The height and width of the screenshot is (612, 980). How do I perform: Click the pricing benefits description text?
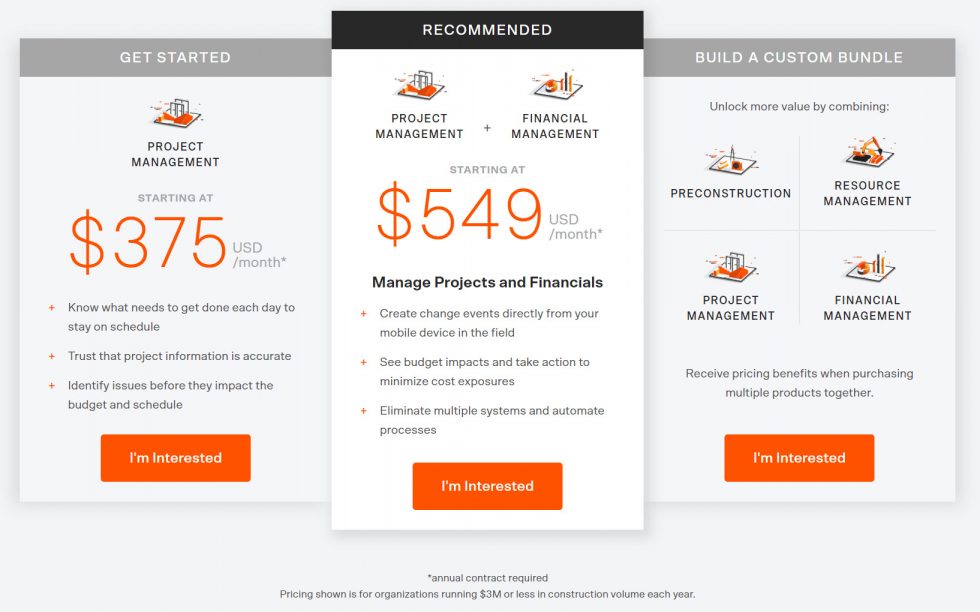(x=799, y=382)
